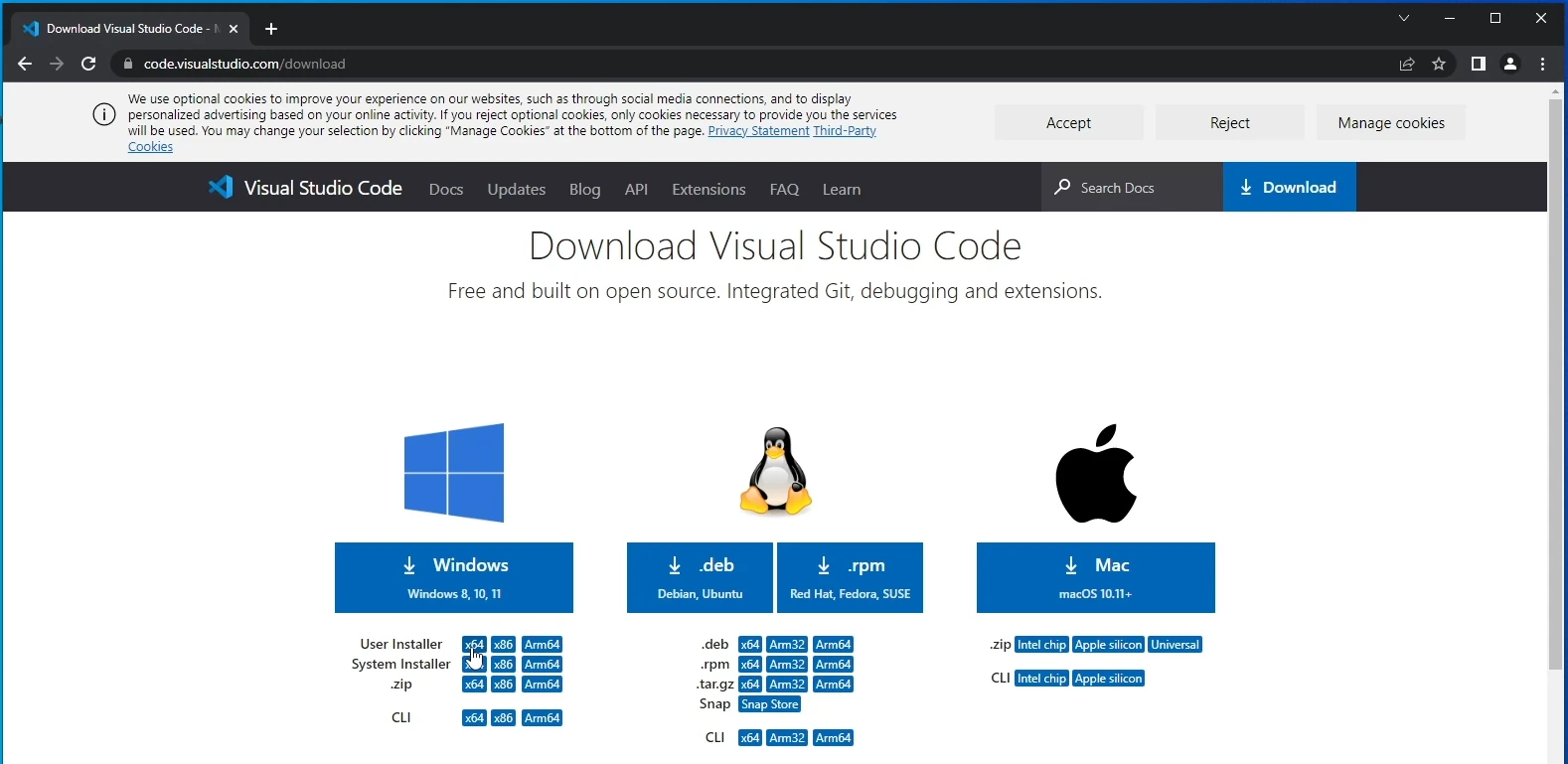Download Windows .zip x64
The image size is (1568, 764).
pos(474,685)
